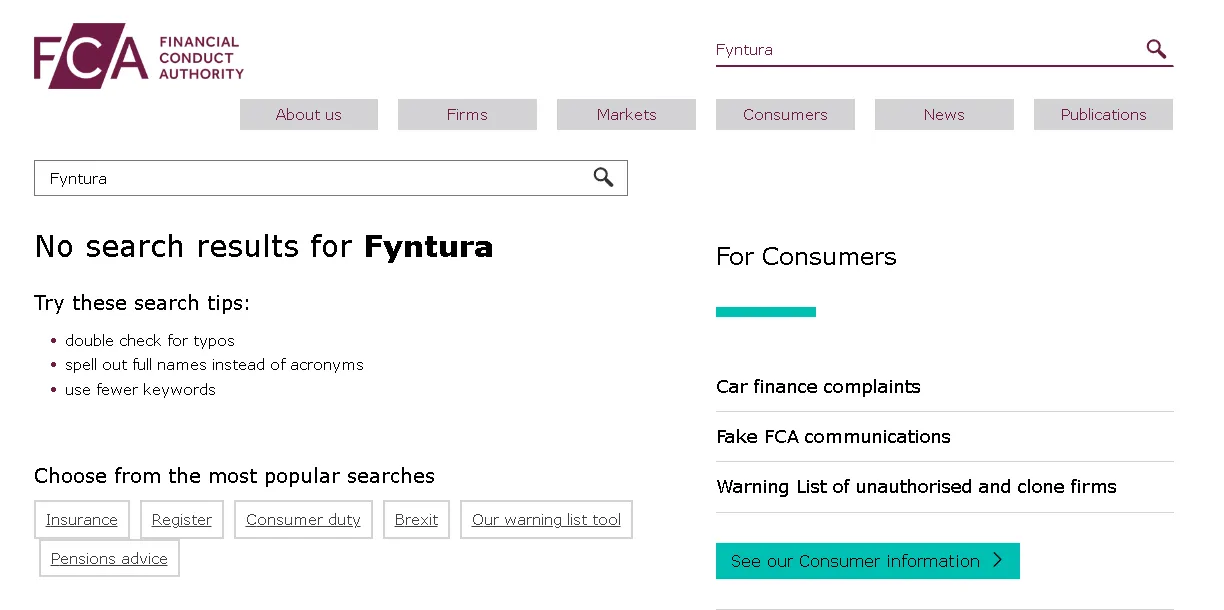
Task: Click the use fewer keywords tip
Action: click(140, 390)
